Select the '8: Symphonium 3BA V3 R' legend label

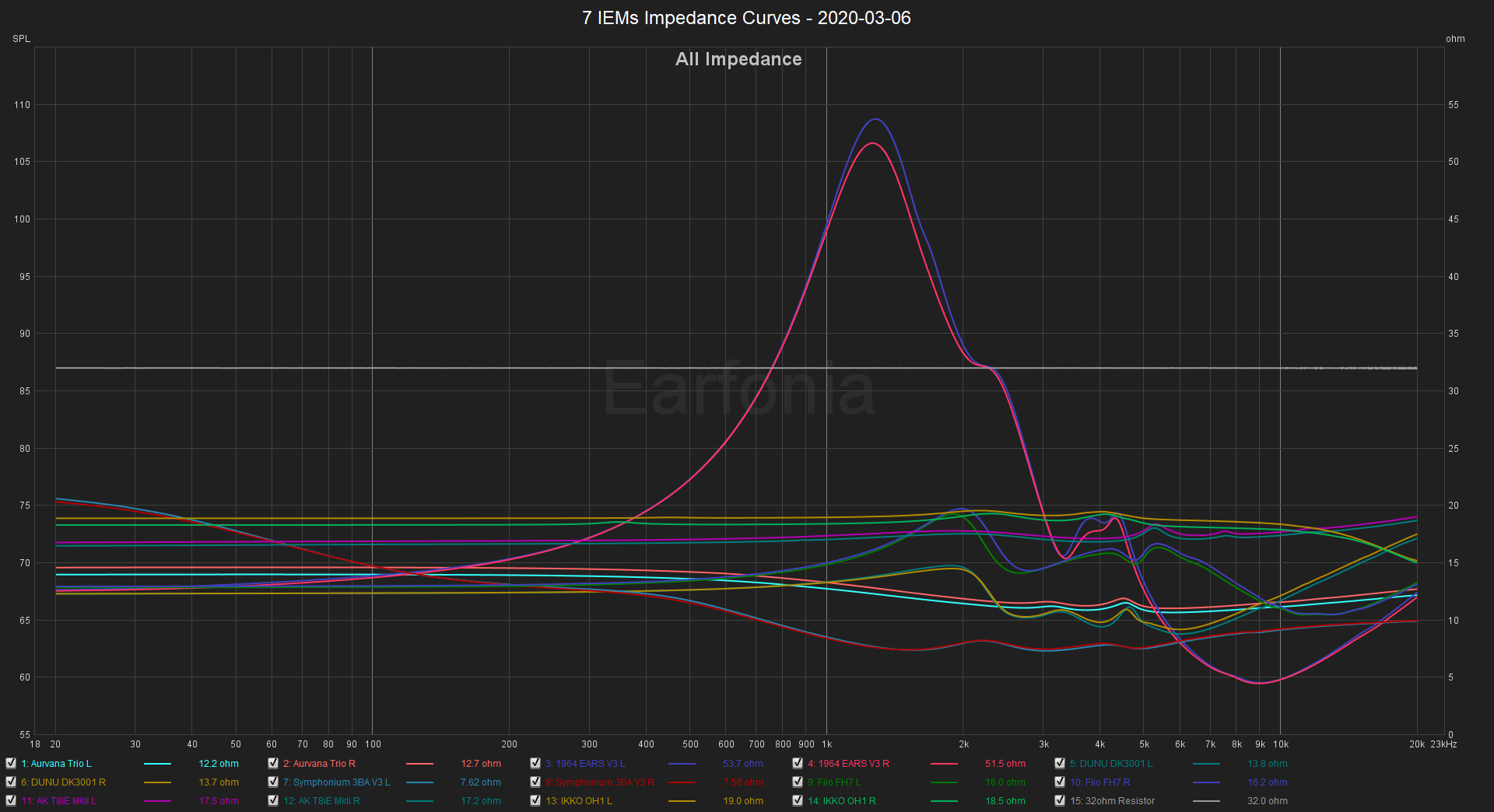click(x=600, y=782)
